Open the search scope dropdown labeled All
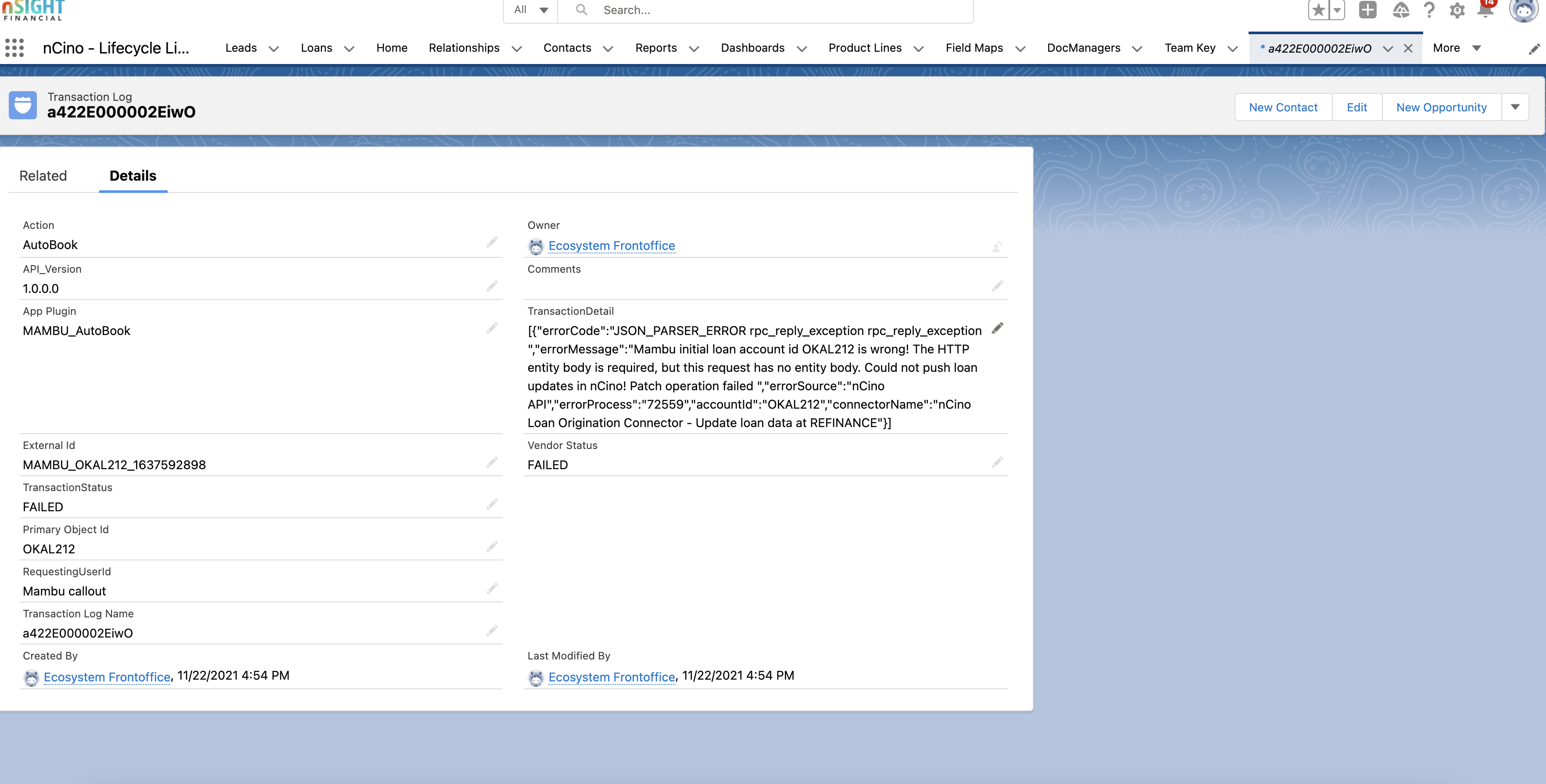Screen dimensions: 1546x784 click(530, 10)
